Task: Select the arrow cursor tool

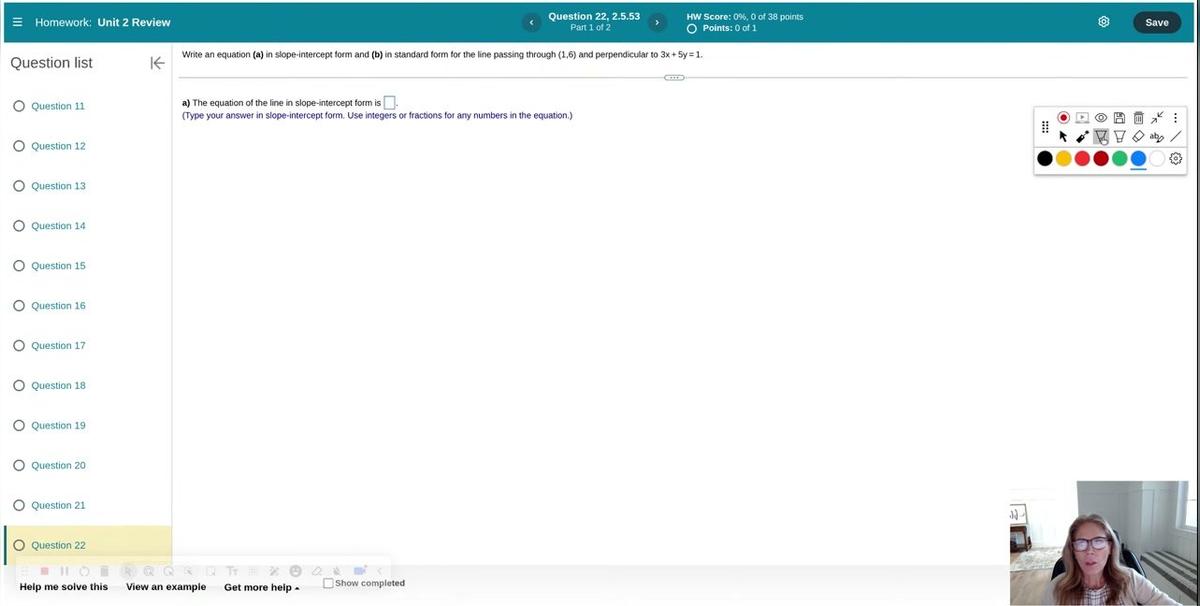Action: point(1064,137)
